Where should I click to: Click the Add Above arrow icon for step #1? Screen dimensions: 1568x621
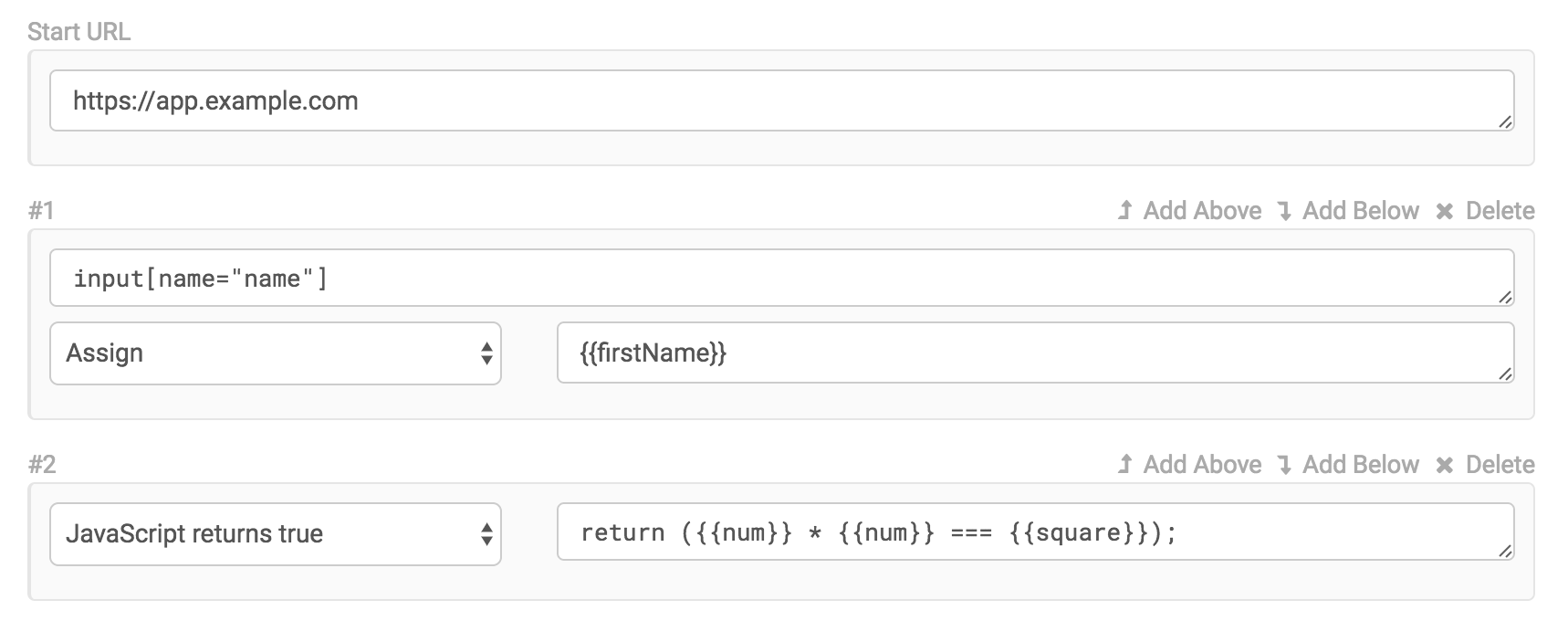point(1124,211)
